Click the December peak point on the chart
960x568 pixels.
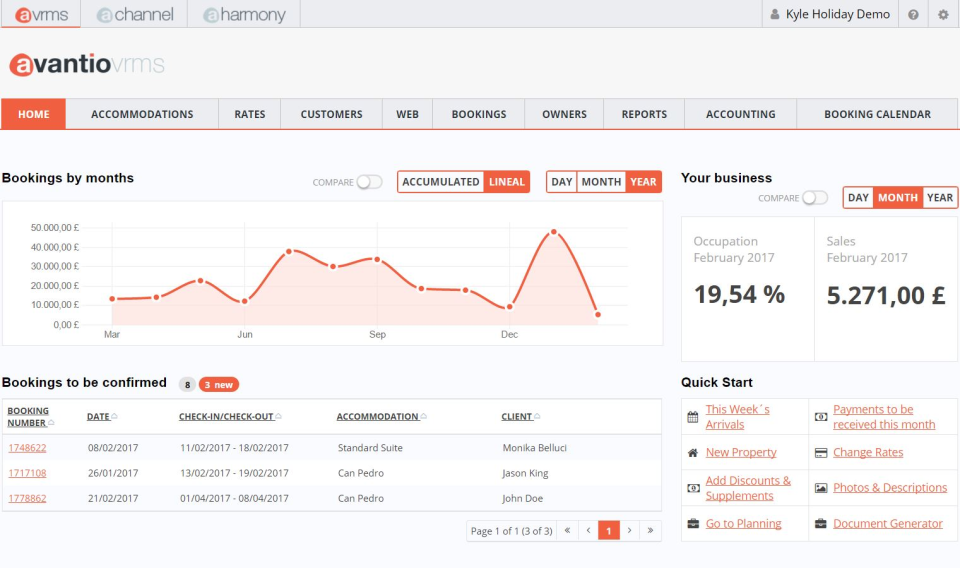coord(553,232)
